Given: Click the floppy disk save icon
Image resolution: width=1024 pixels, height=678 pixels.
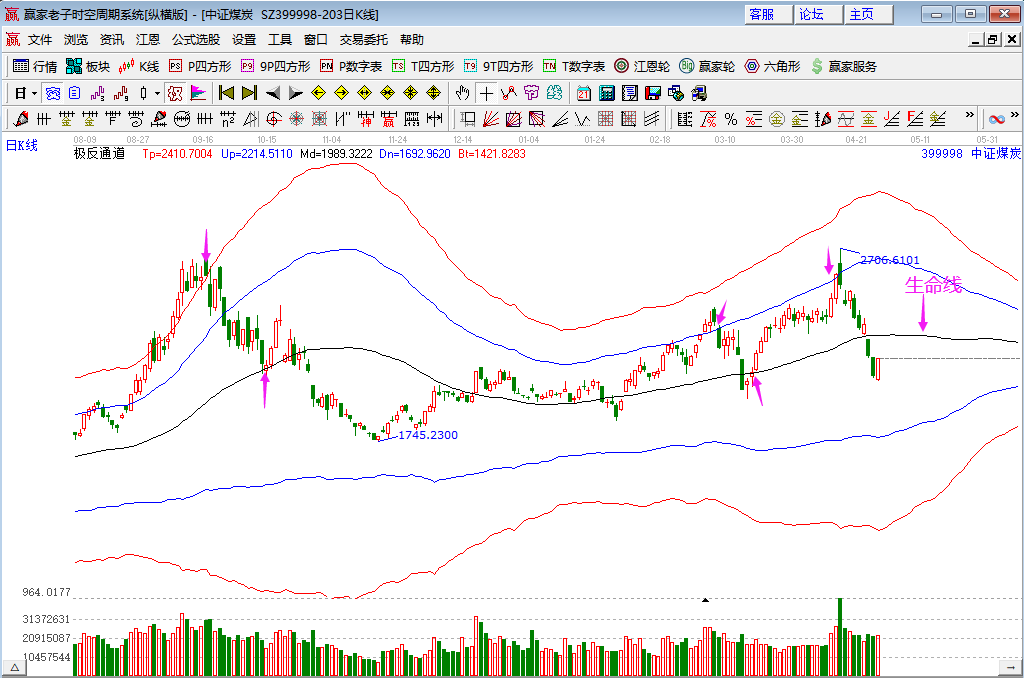Looking at the screenshot, I should click(x=652, y=93).
